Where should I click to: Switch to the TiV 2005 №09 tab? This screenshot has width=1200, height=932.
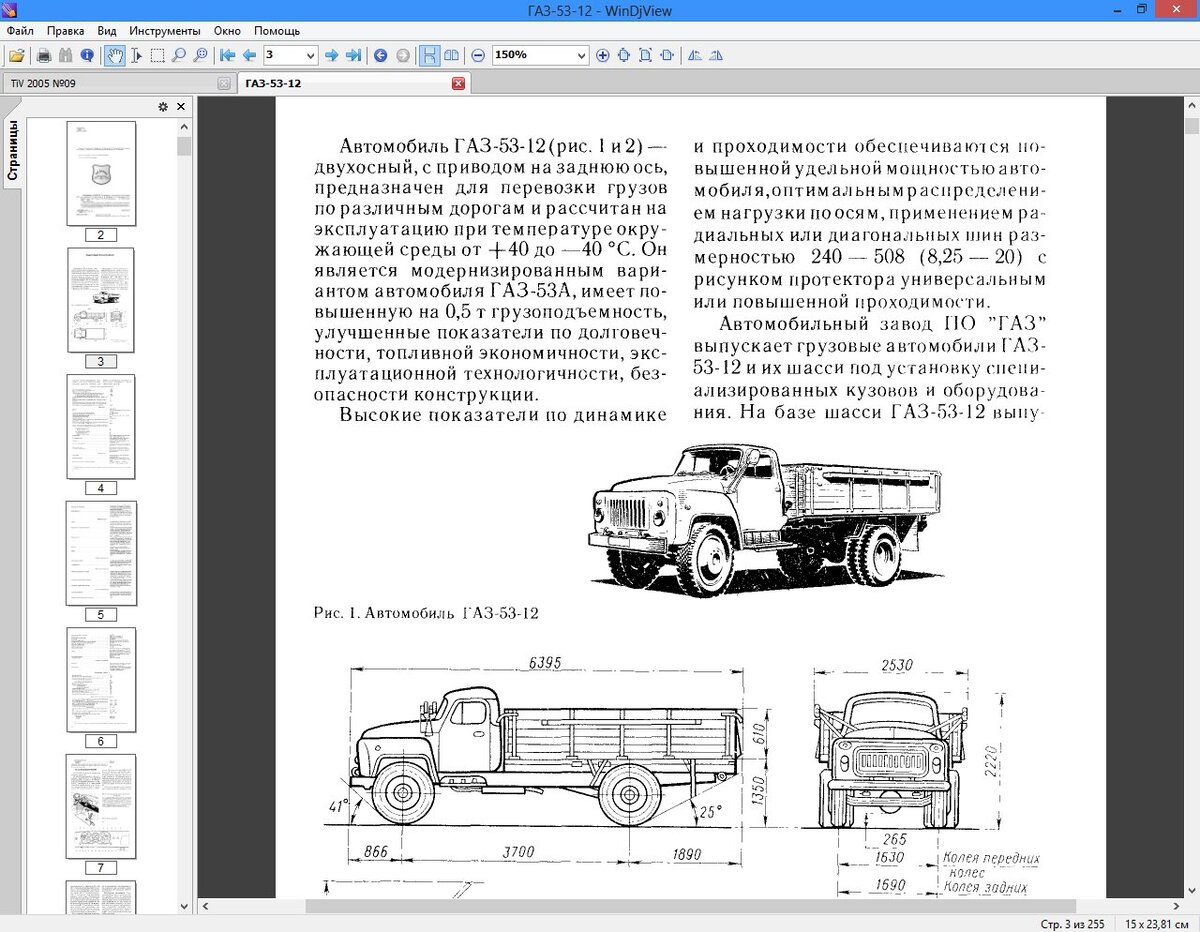coord(43,84)
